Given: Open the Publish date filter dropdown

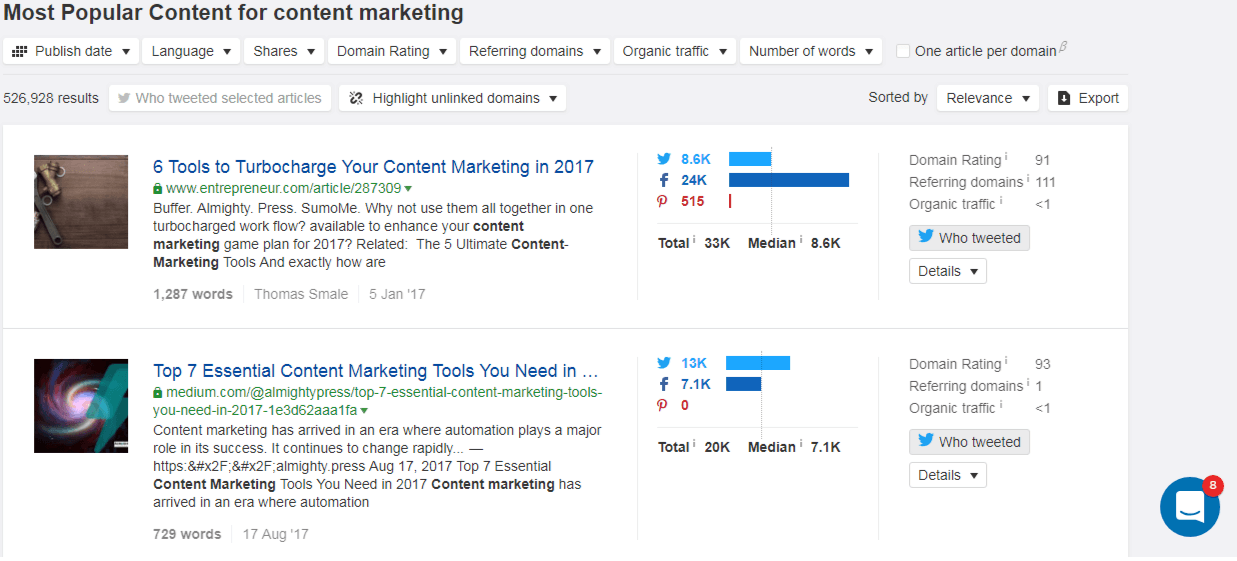Looking at the screenshot, I should coord(72,51).
